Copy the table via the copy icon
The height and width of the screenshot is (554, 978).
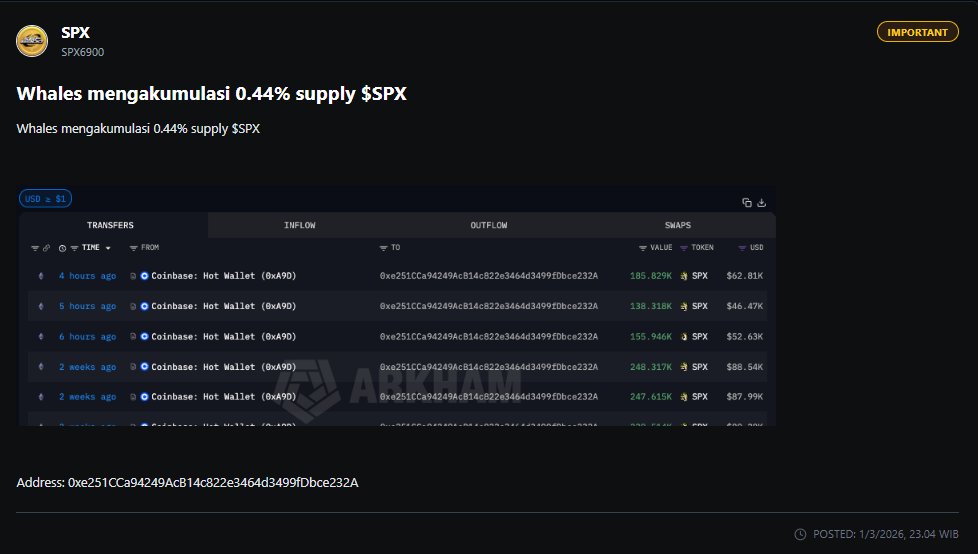(747, 202)
